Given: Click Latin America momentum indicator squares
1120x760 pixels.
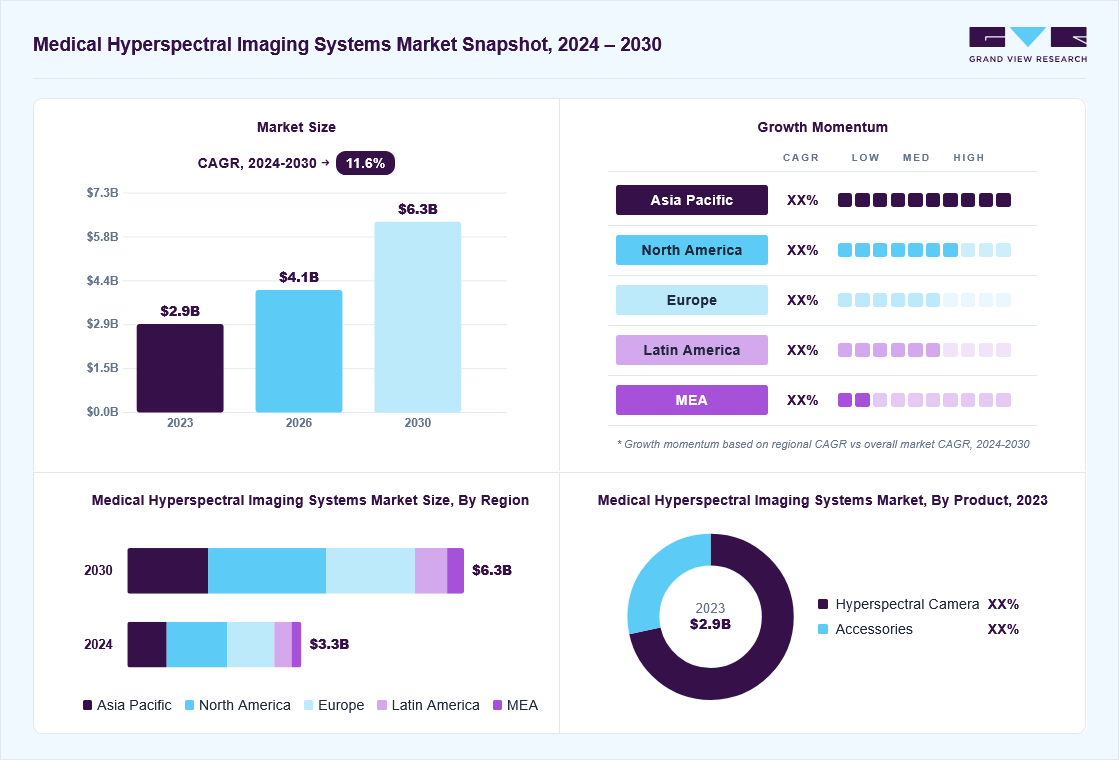Looking at the screenshot, I should 924,350.
